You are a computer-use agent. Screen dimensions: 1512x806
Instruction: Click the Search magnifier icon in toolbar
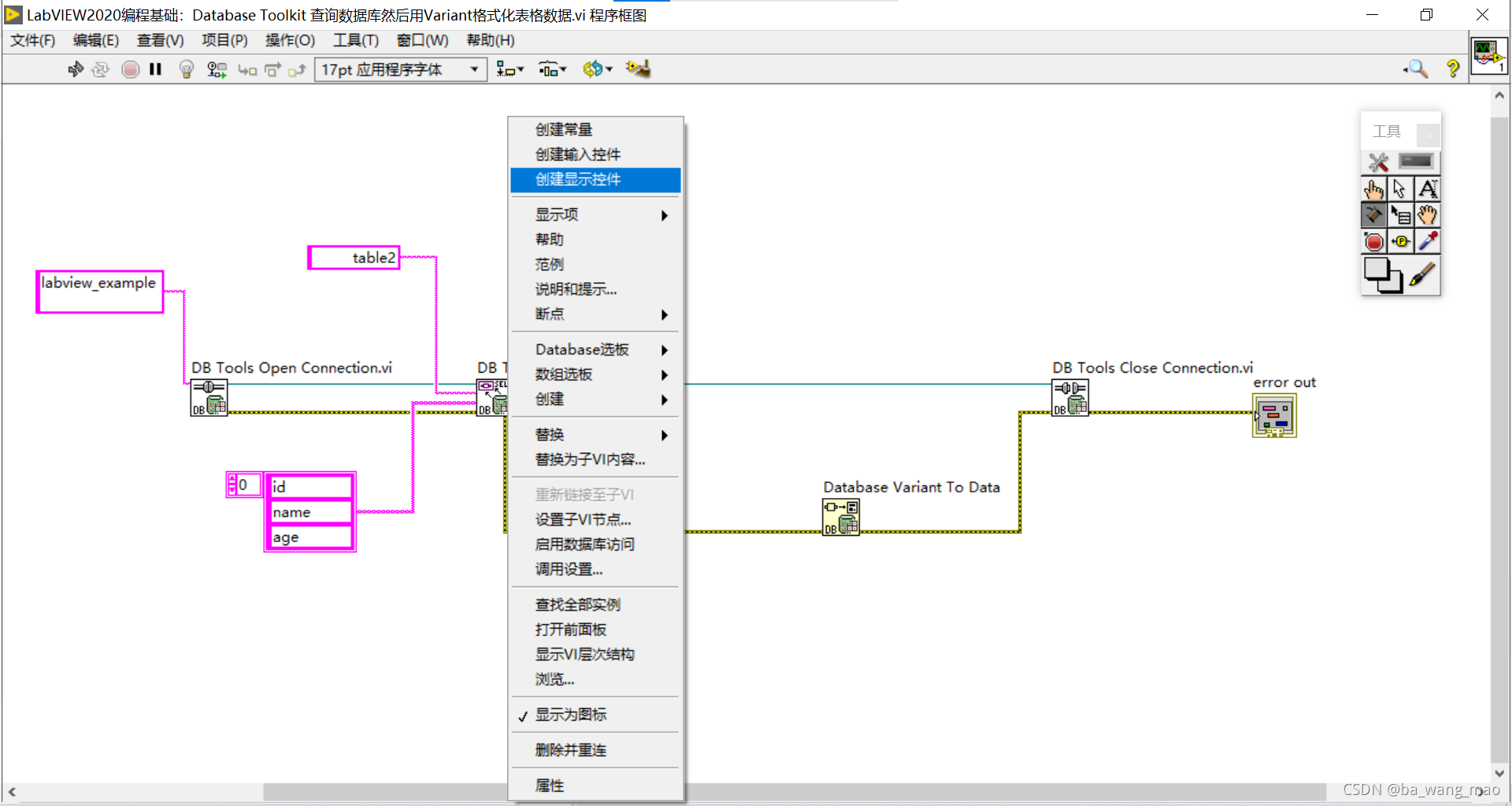coord(1416,69)
